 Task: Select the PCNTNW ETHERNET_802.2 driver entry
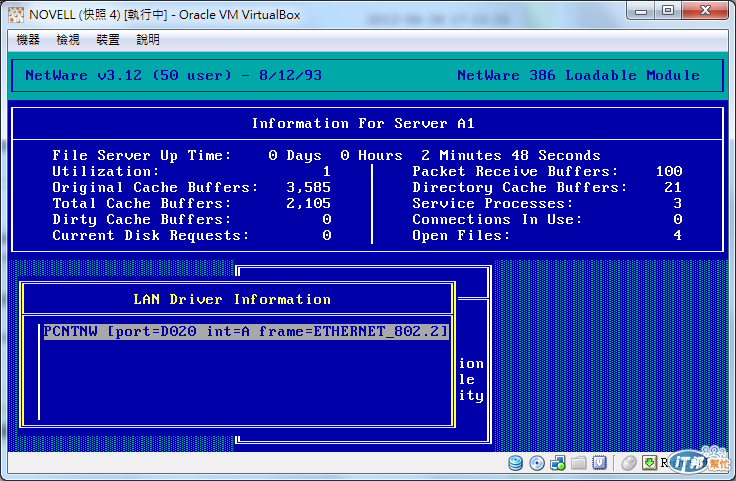click(x=246, y=332)
